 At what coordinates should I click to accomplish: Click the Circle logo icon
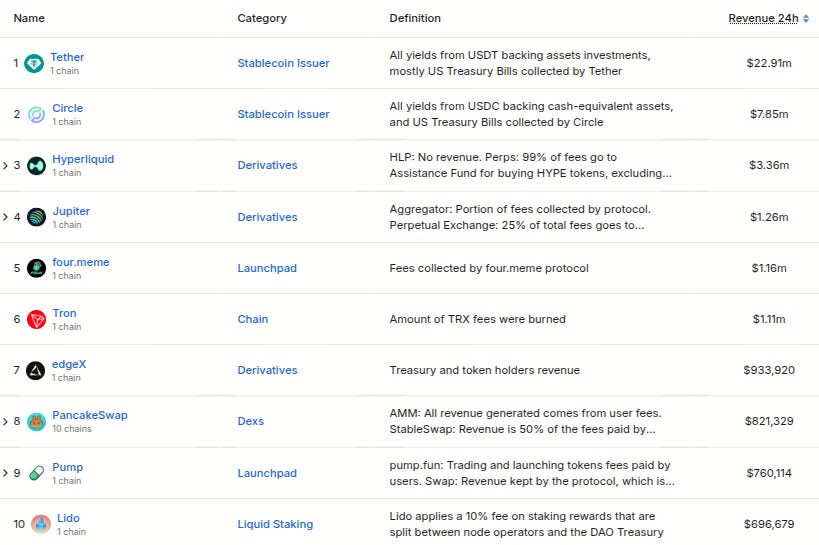(36, 114)
